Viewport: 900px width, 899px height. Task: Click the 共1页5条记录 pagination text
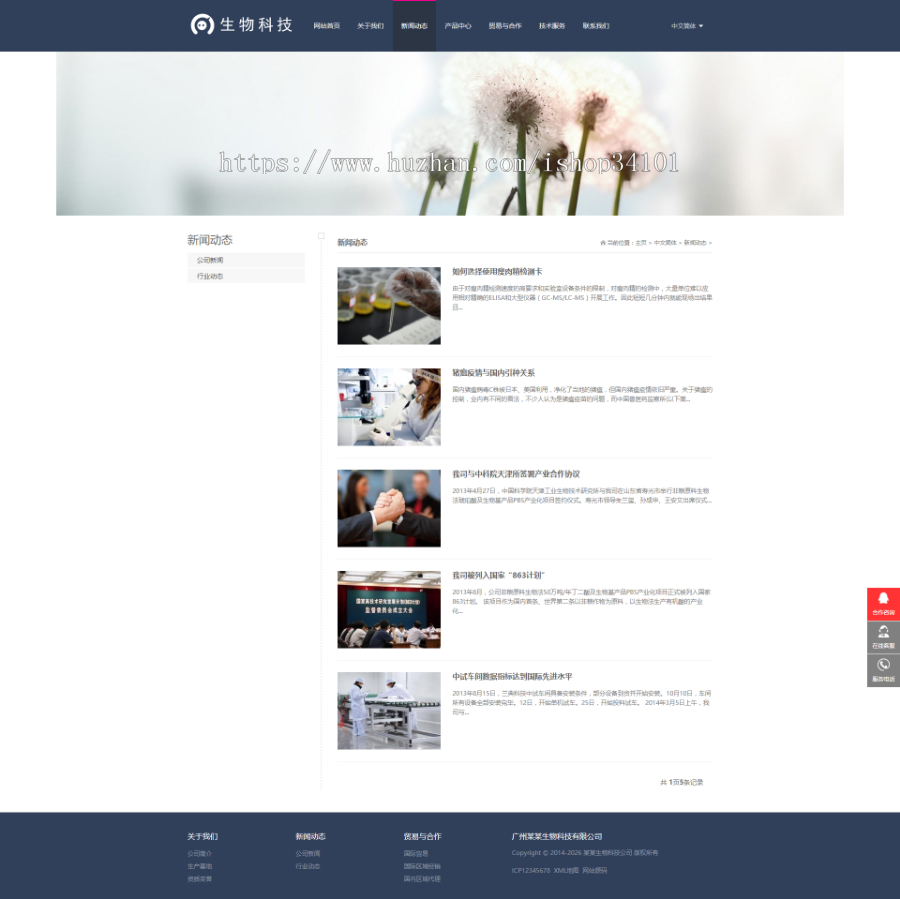click(682, 782)
